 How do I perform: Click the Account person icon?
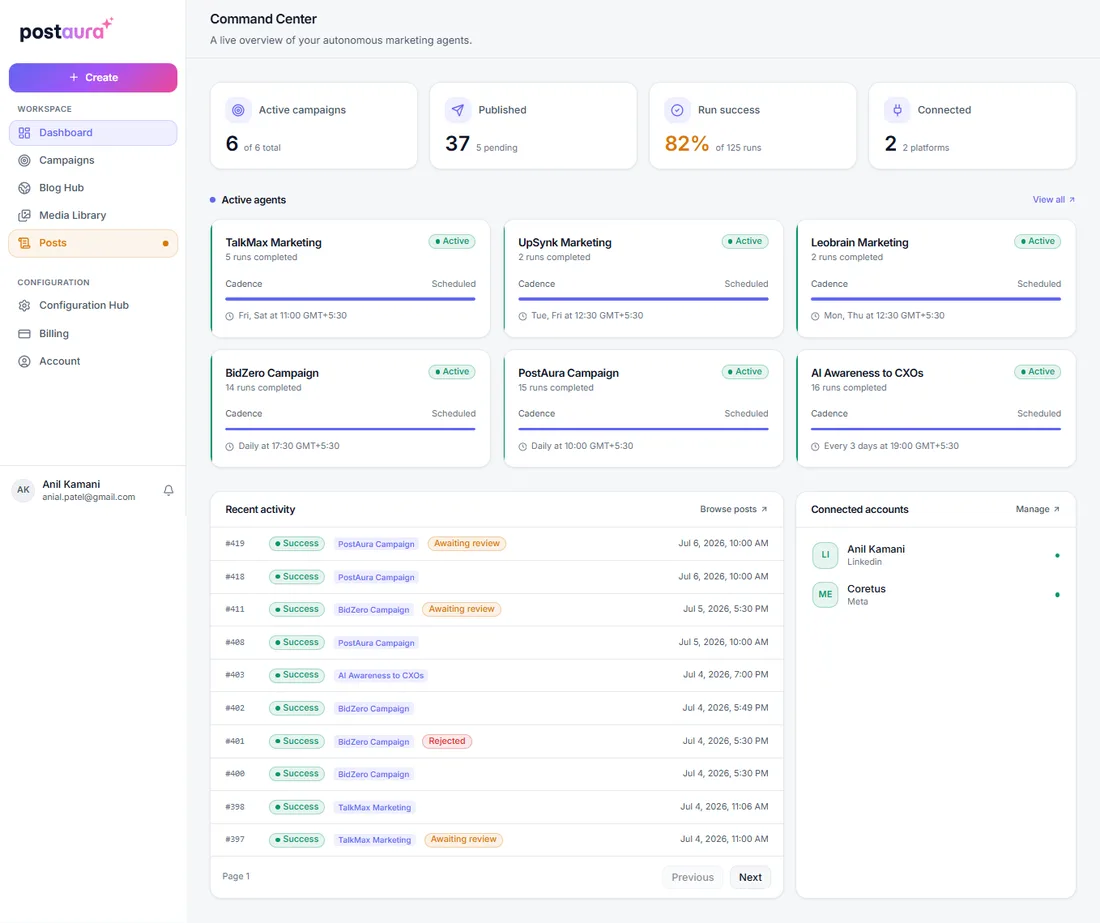(25, 361)
